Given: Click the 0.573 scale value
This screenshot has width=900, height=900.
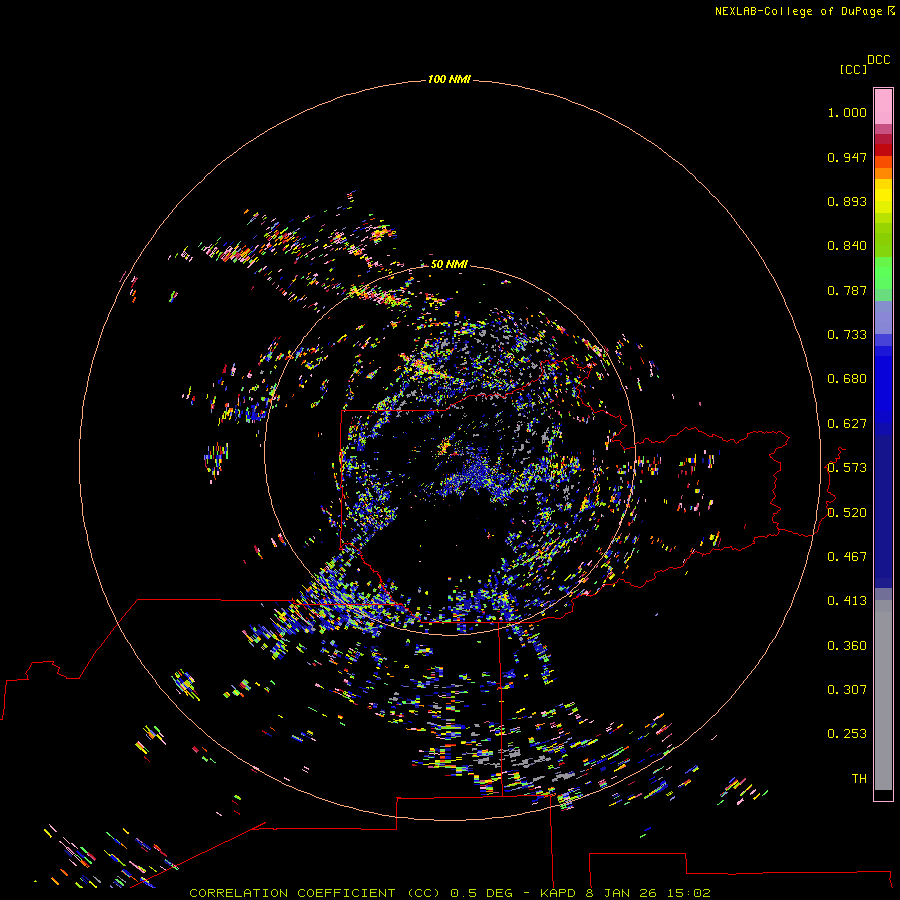Looking at the screenshot, I should [x=847, y=468].
